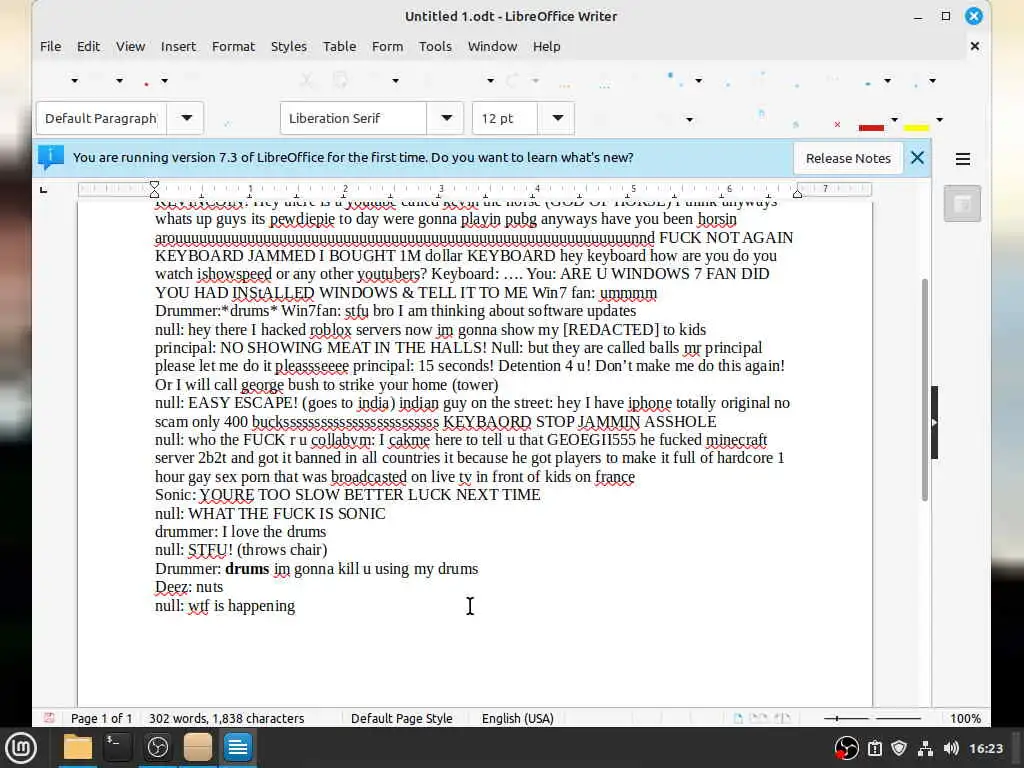Click Page 1 of 1 in status bar
The height and width of the screenshot is (768, 1024).
point(101,718)
